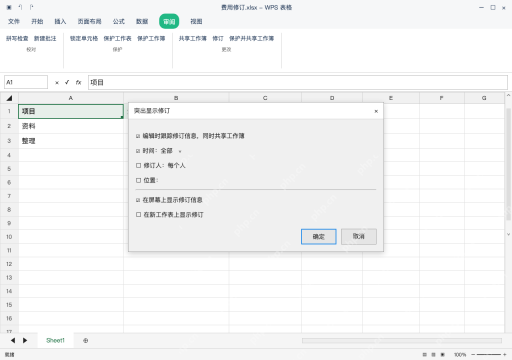512x360 pixels.
Task: Click the horizontal scrollbar at the bottom
Action: [402, 341]
